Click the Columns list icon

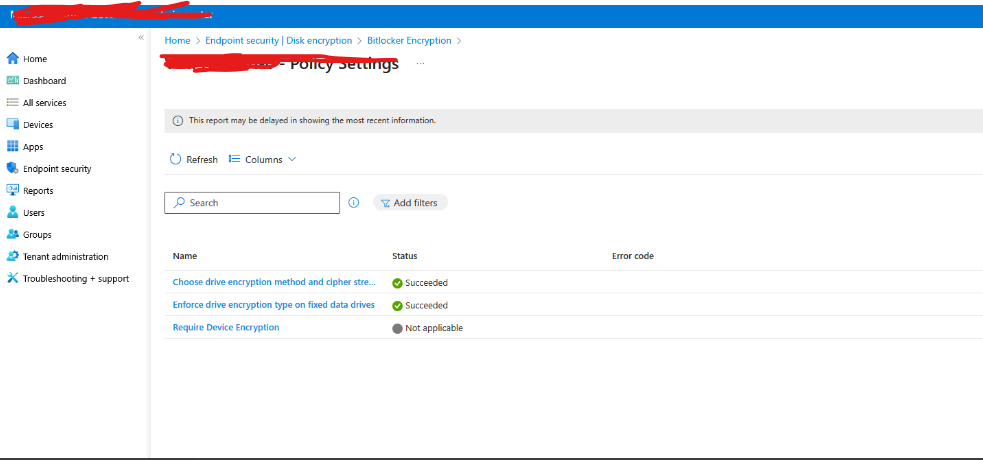[234, 159]
